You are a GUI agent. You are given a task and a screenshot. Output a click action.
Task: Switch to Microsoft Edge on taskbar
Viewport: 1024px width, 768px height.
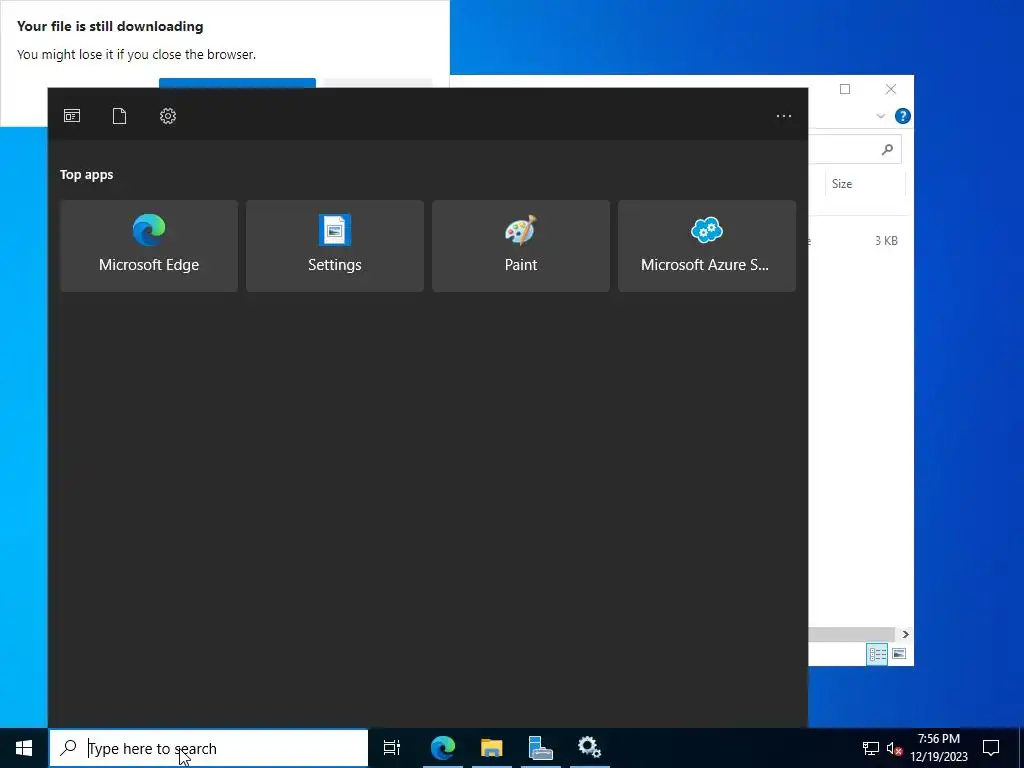tap(443, 748)
